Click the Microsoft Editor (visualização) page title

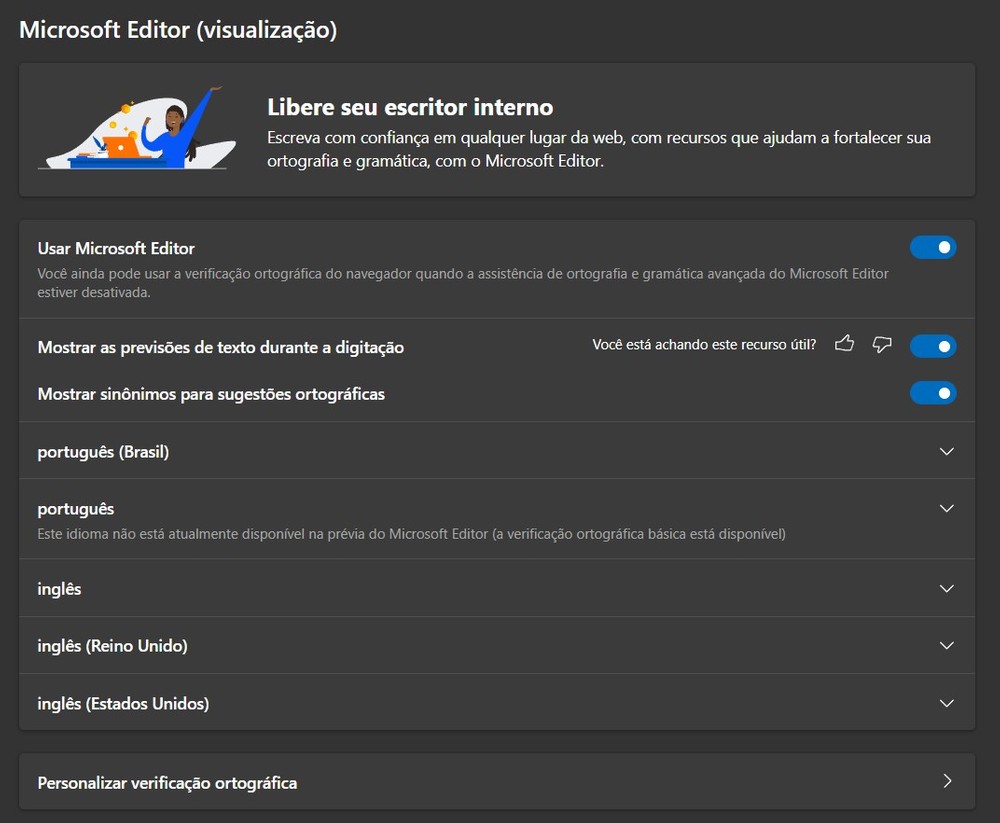[178, 30]
